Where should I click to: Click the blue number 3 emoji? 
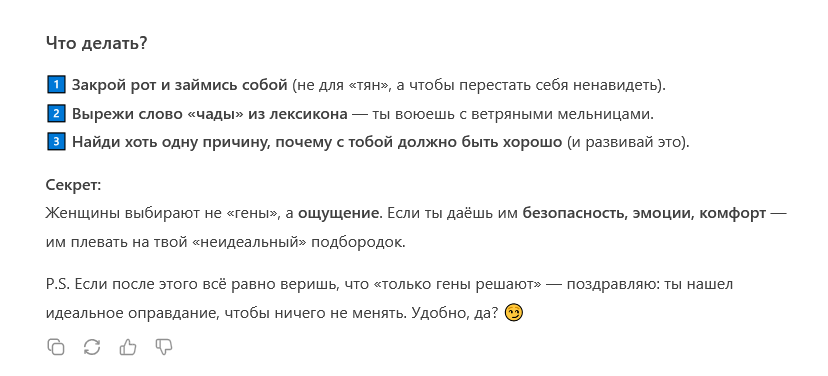(56, 143)
